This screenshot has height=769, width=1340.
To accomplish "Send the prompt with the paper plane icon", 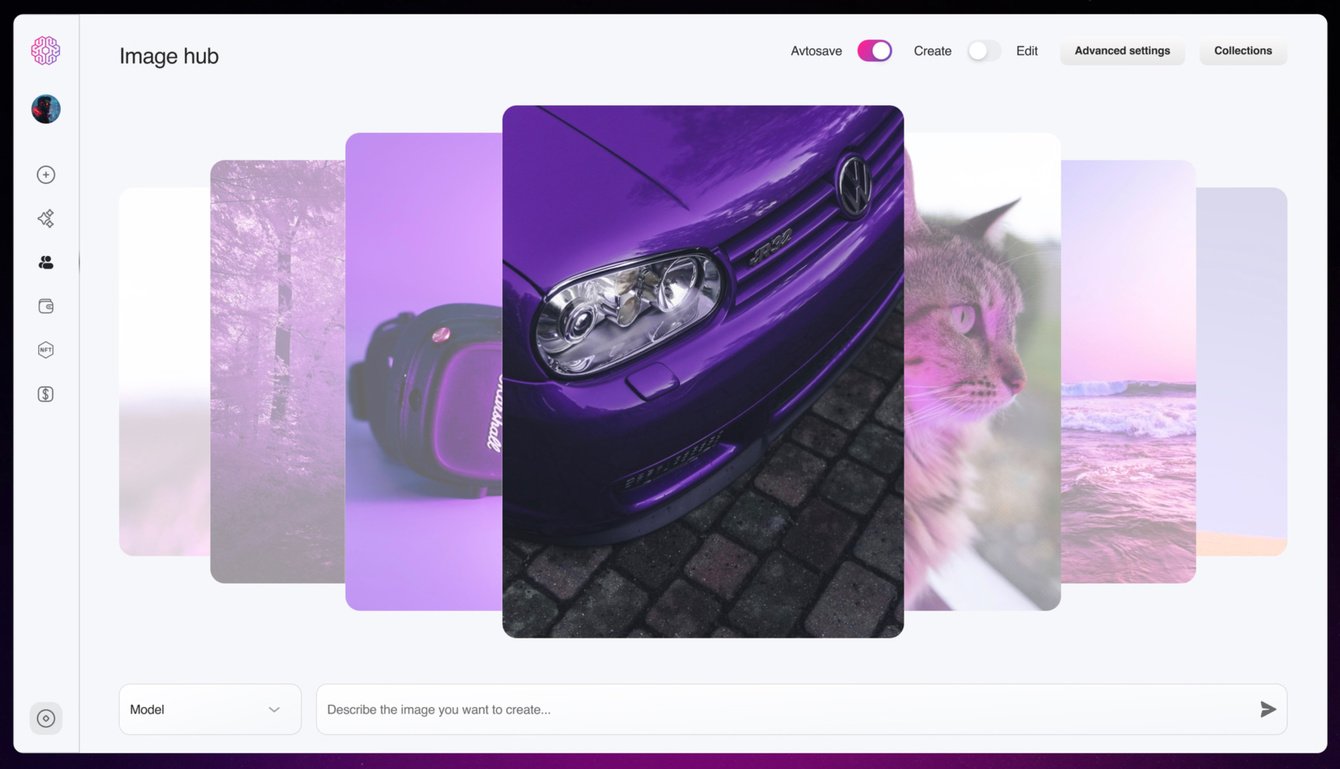I will point(1268,709).
